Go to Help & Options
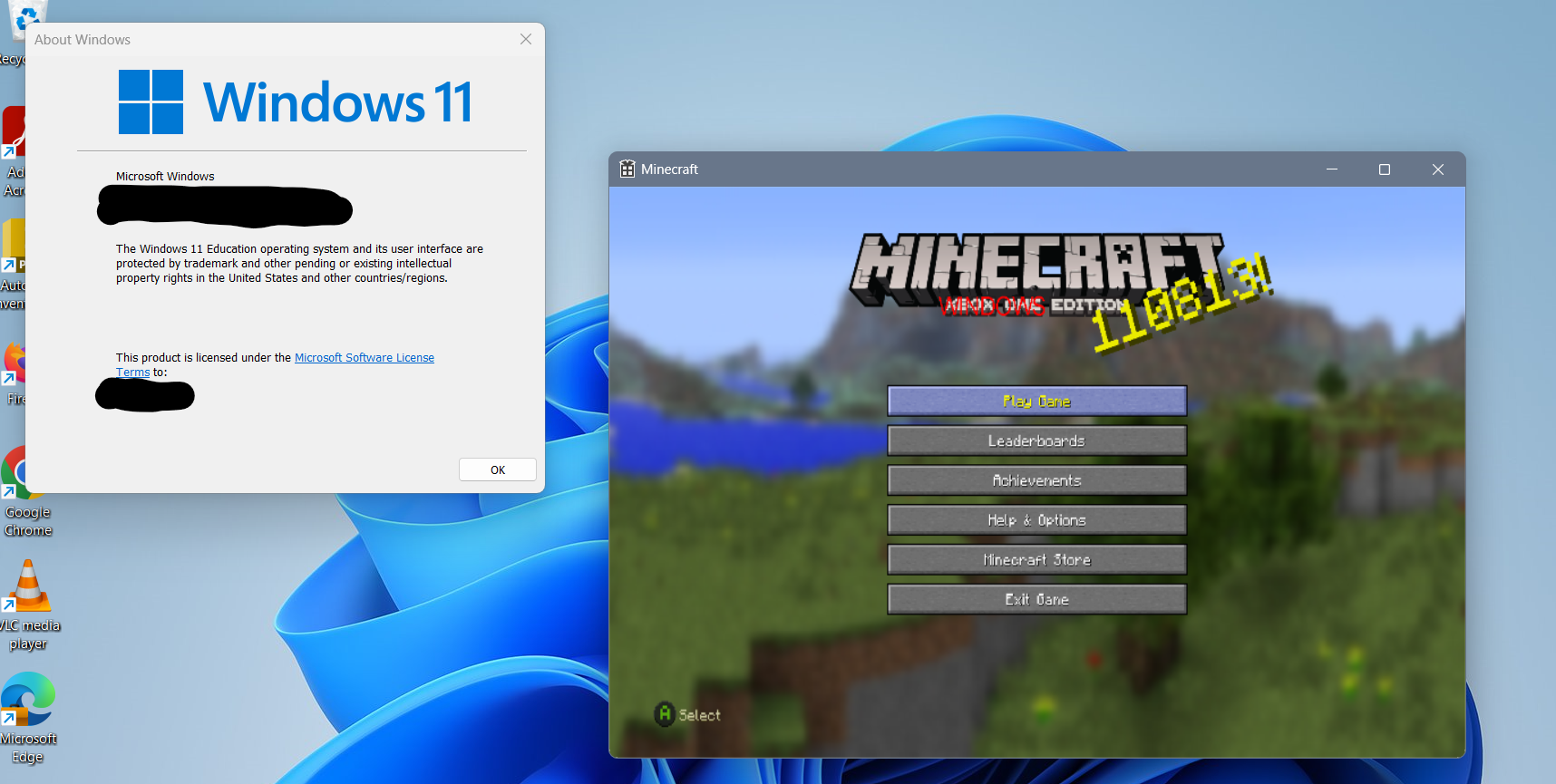The width and height of the screenshot is (1556, 784). (1036, 520)
